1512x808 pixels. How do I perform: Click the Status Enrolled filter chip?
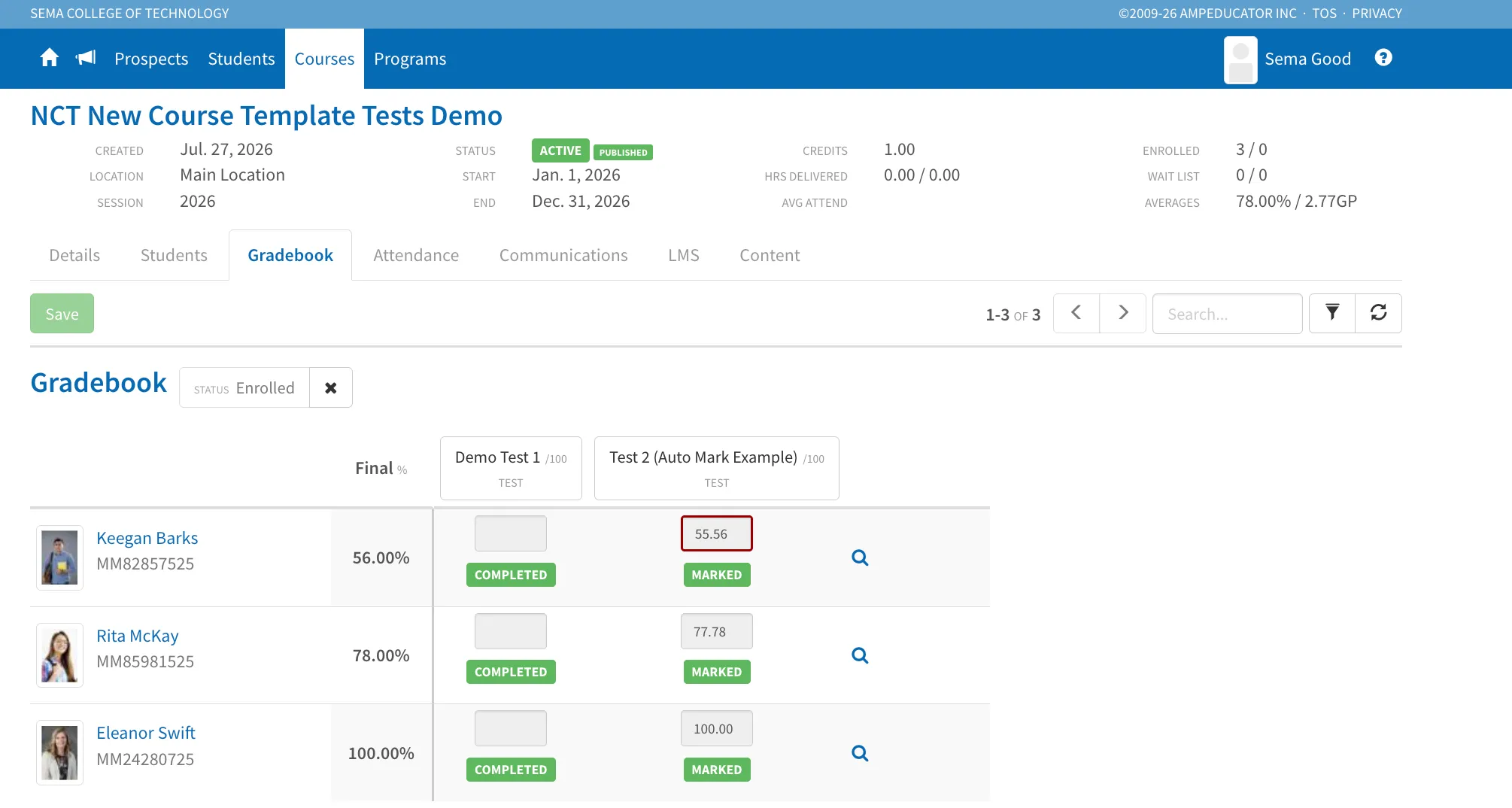tap(244, 387)
